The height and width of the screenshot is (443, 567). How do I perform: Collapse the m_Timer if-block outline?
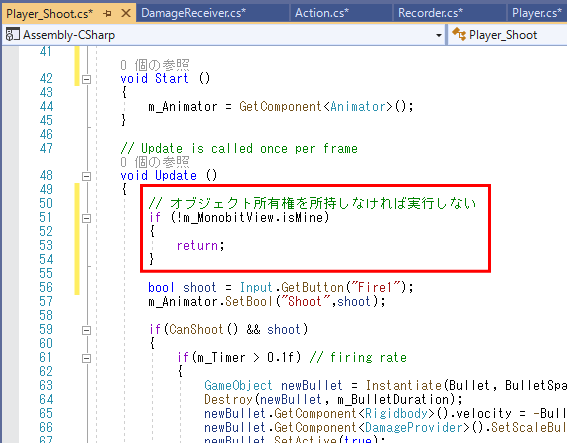click(x=86, y=358)
